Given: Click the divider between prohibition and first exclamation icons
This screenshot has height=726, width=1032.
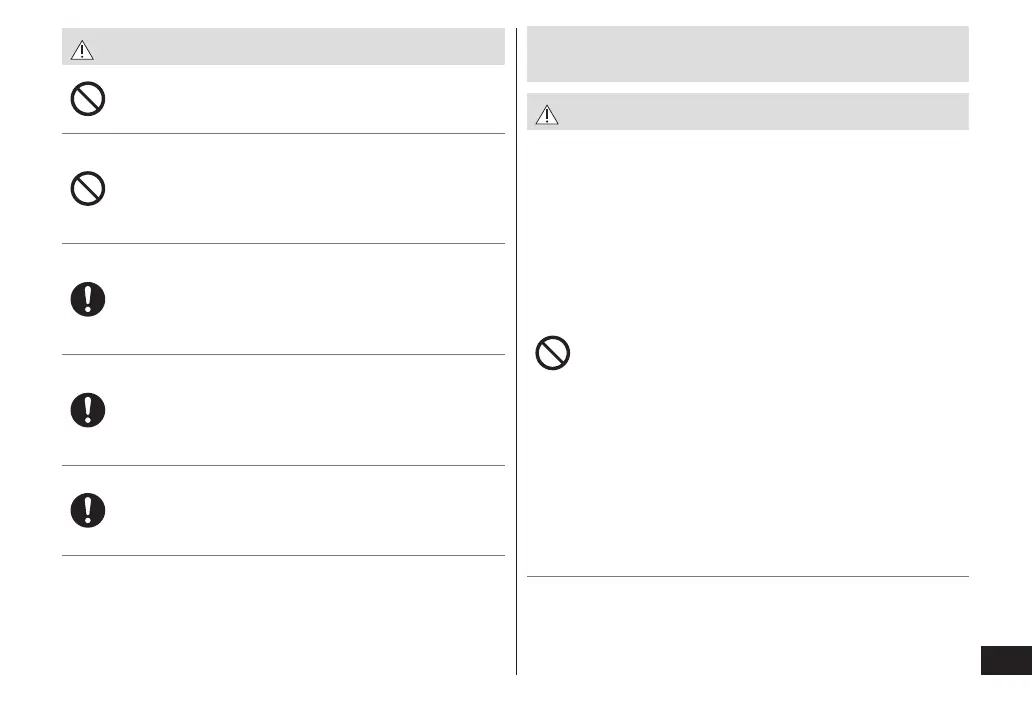Looking at the screenshot, I should [283, 243].
